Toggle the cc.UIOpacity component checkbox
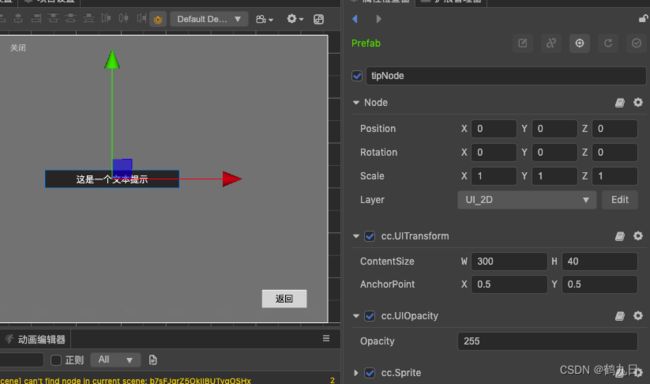650x384 pixels. 369,316
